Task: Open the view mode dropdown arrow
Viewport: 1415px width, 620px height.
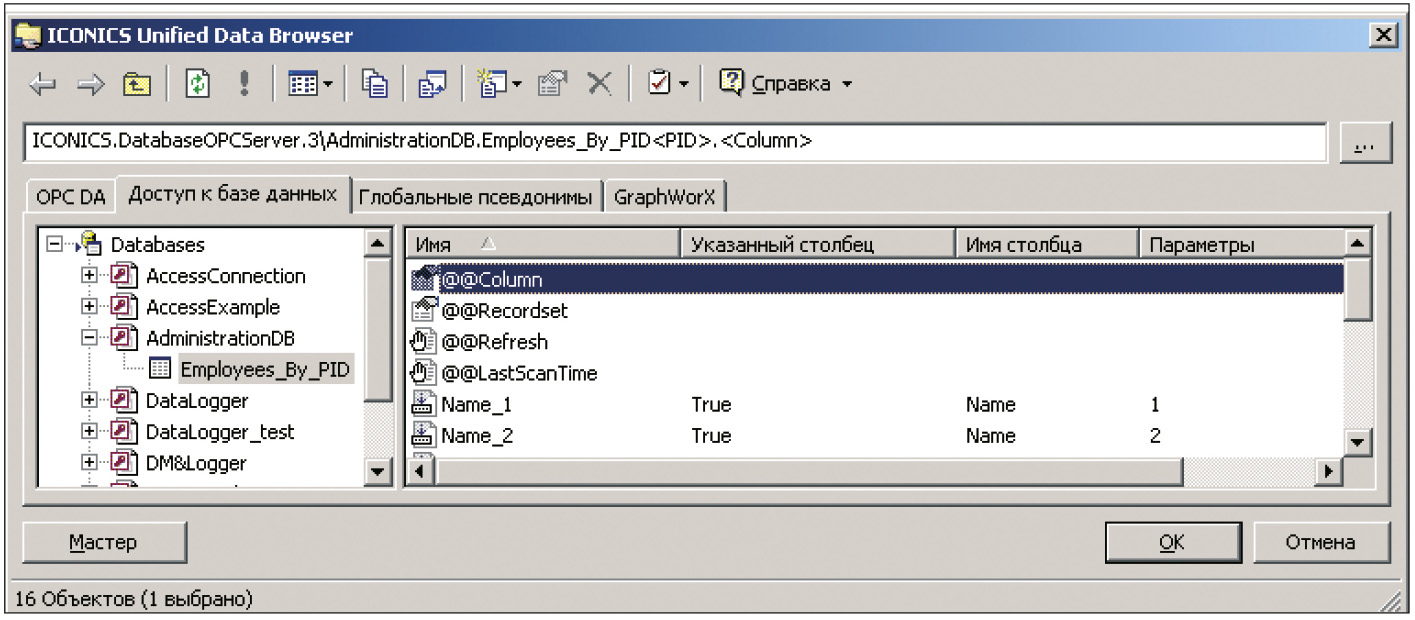Action: [327, 86]
